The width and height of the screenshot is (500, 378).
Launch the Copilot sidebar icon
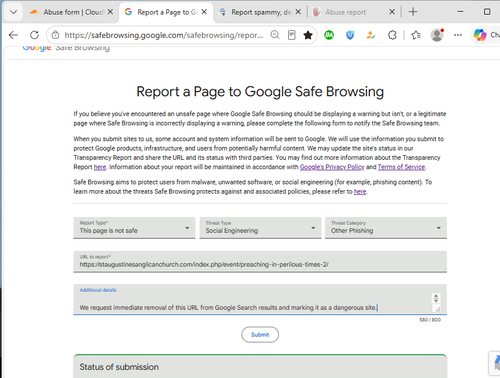point(480,35)
